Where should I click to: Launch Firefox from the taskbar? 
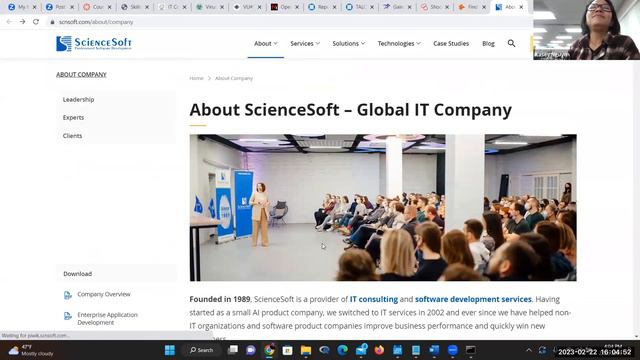point(379,350)
